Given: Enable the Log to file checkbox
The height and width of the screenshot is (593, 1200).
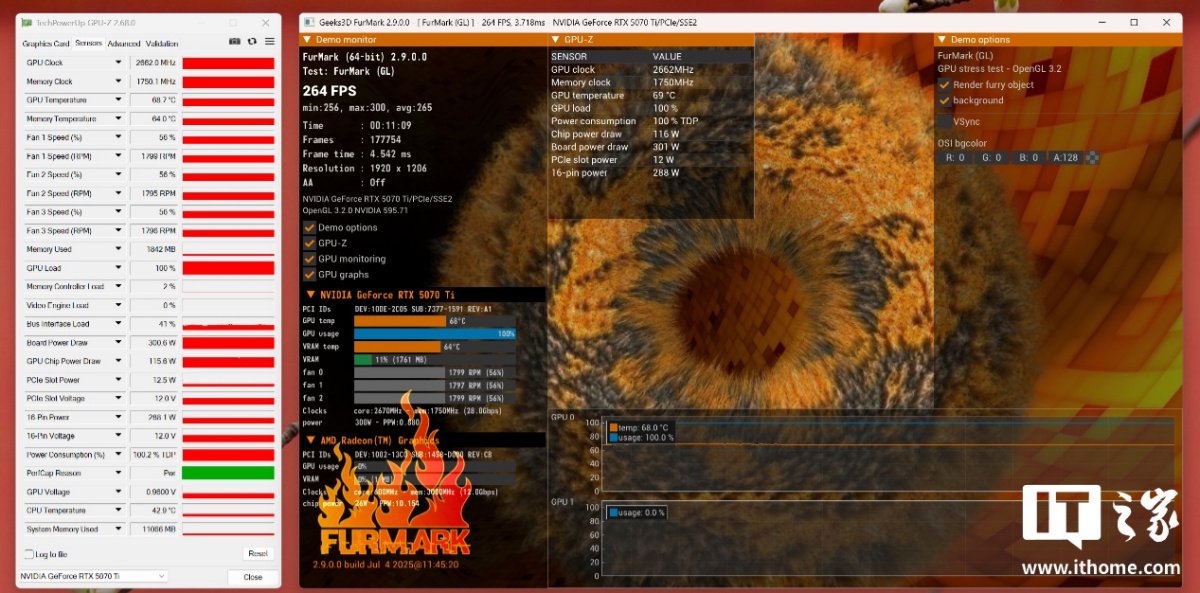Looking at the screenshot, I should [28, 554].
